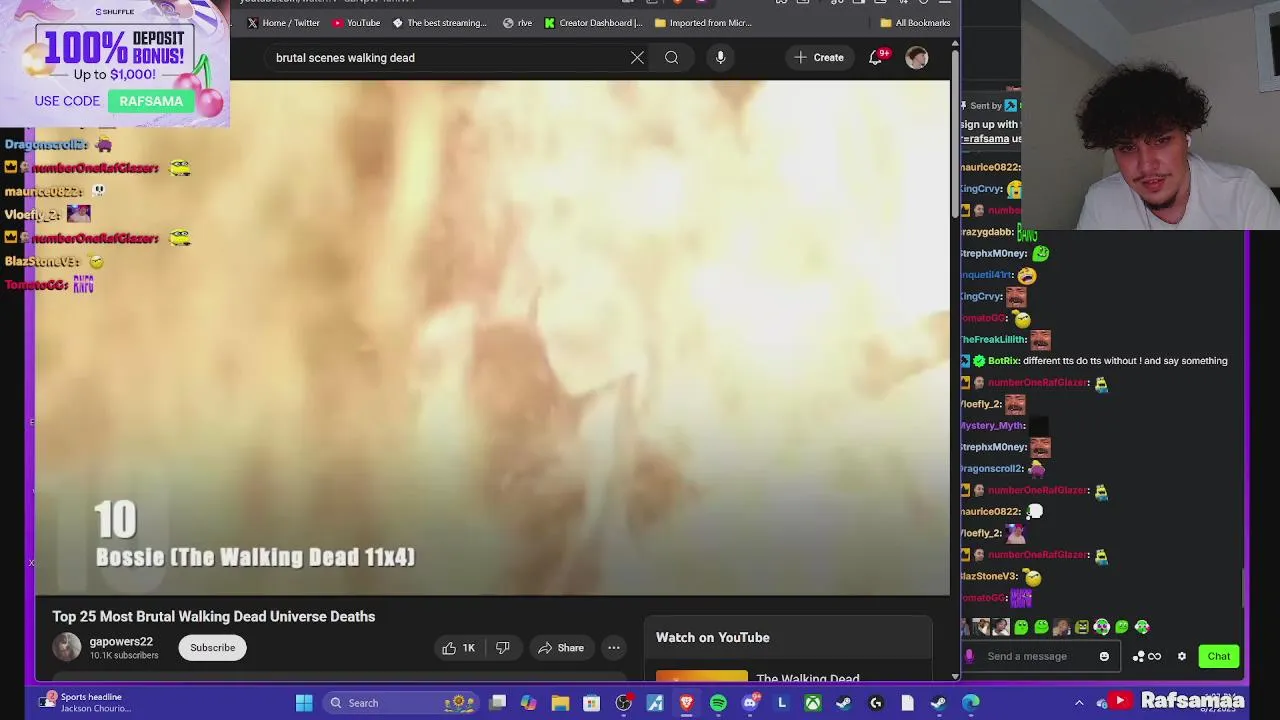Open the YouTube account avatar menu
Image resolution: width=1280 pixels, height=720 pixels.
coord(917,58)
